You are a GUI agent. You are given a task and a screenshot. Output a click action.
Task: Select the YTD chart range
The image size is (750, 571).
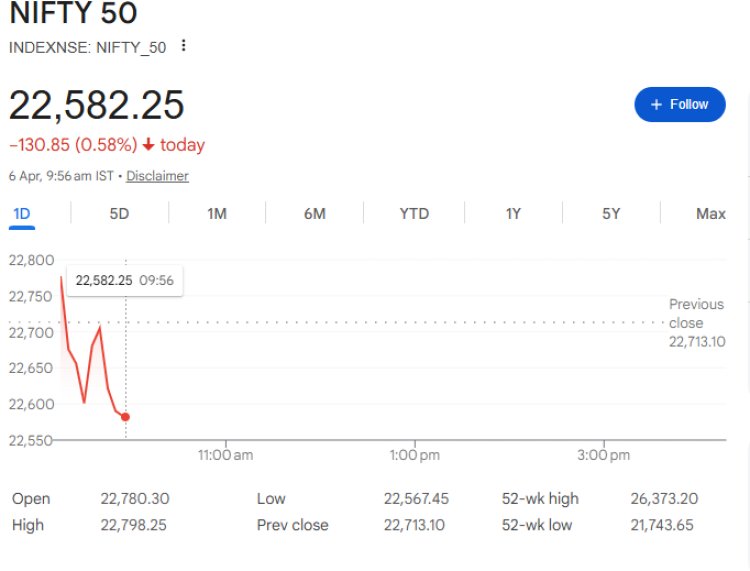414,213
